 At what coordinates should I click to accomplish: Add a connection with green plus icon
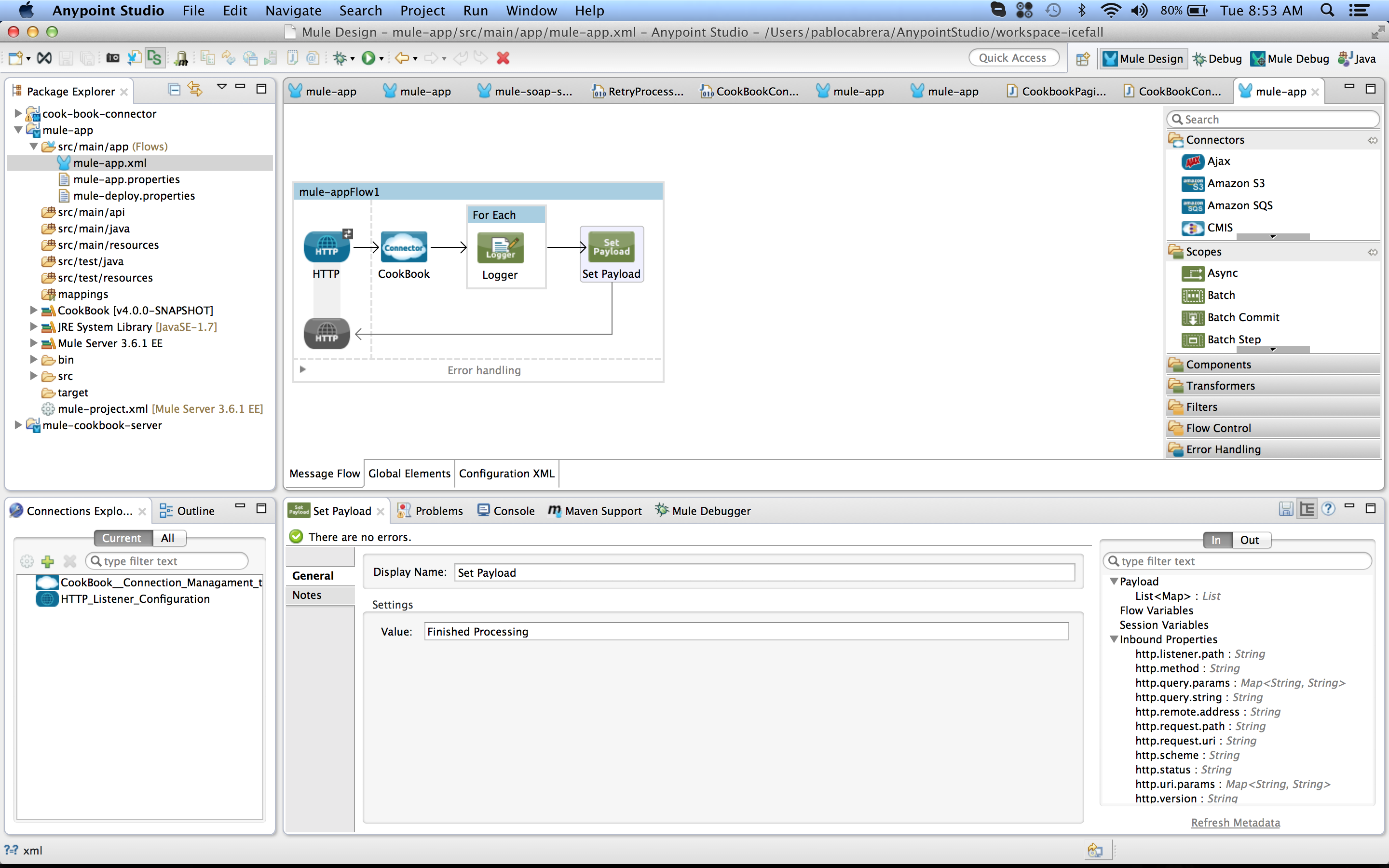(48, 561)
